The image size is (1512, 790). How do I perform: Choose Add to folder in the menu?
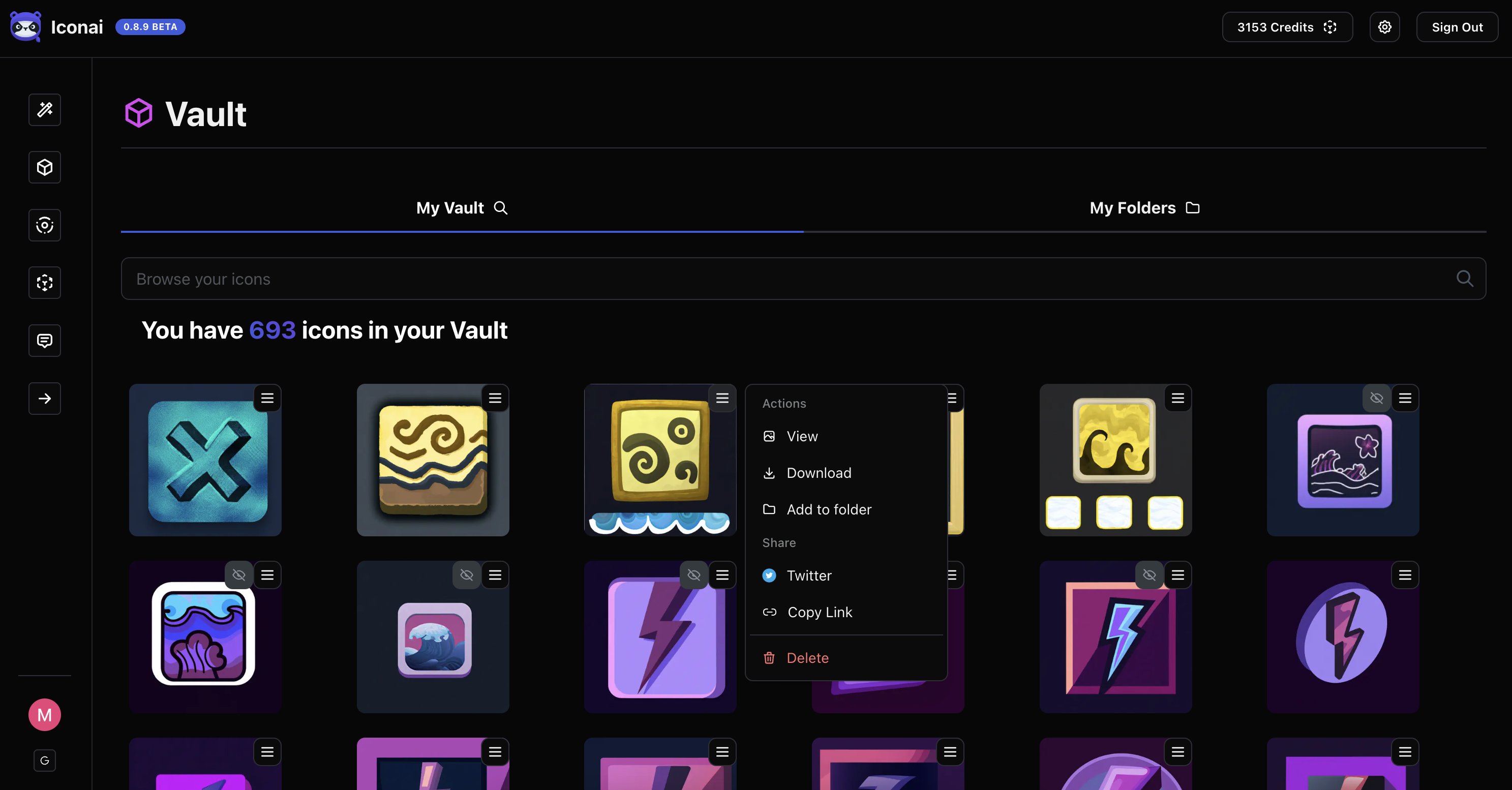pyautogui.click(x=828, y=509)
